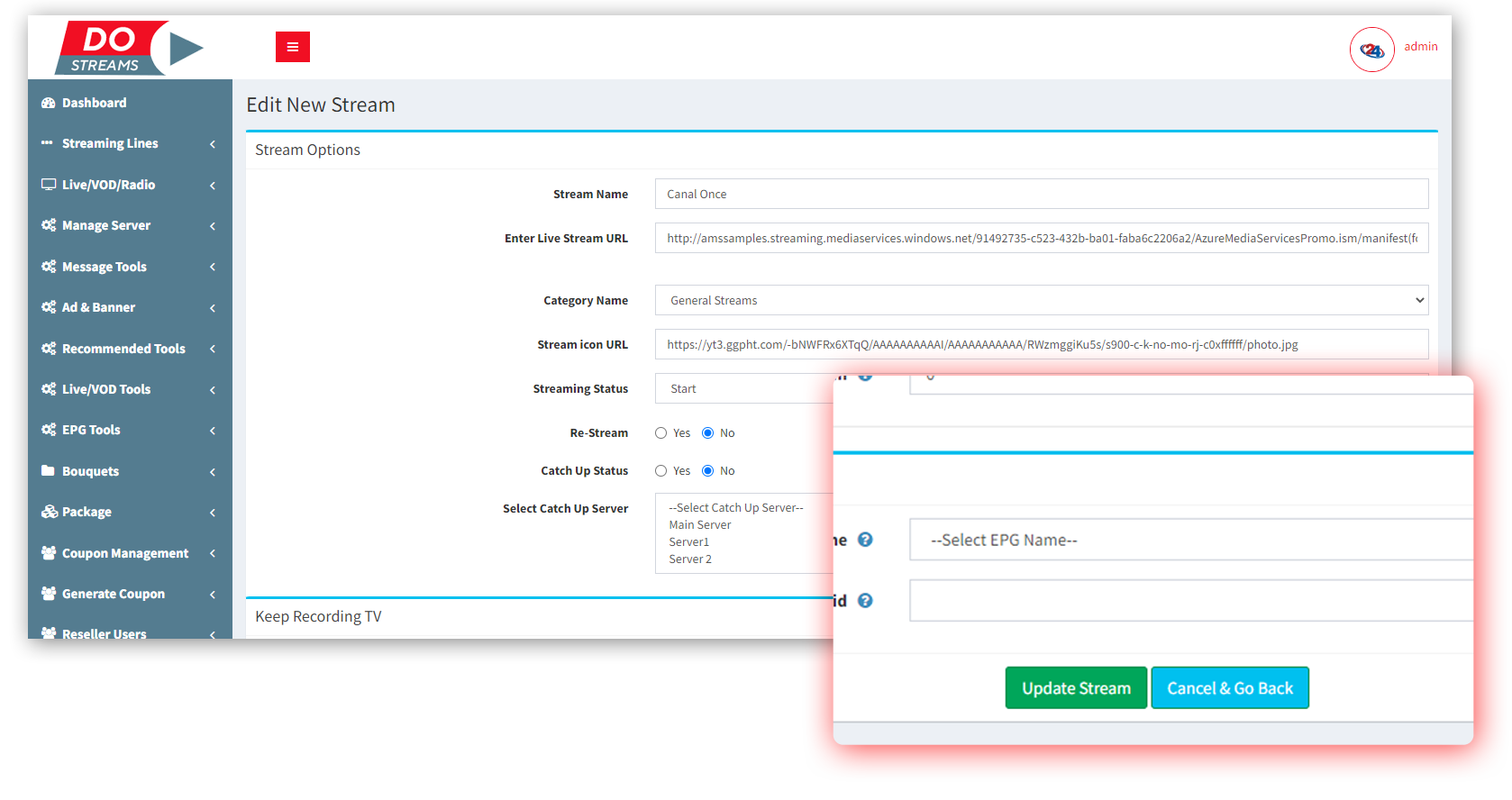Choose Main Server in Catch Up list
The width and height of the screenshot is (1512, 800).
pyautogui.click(x=700, y=525)
